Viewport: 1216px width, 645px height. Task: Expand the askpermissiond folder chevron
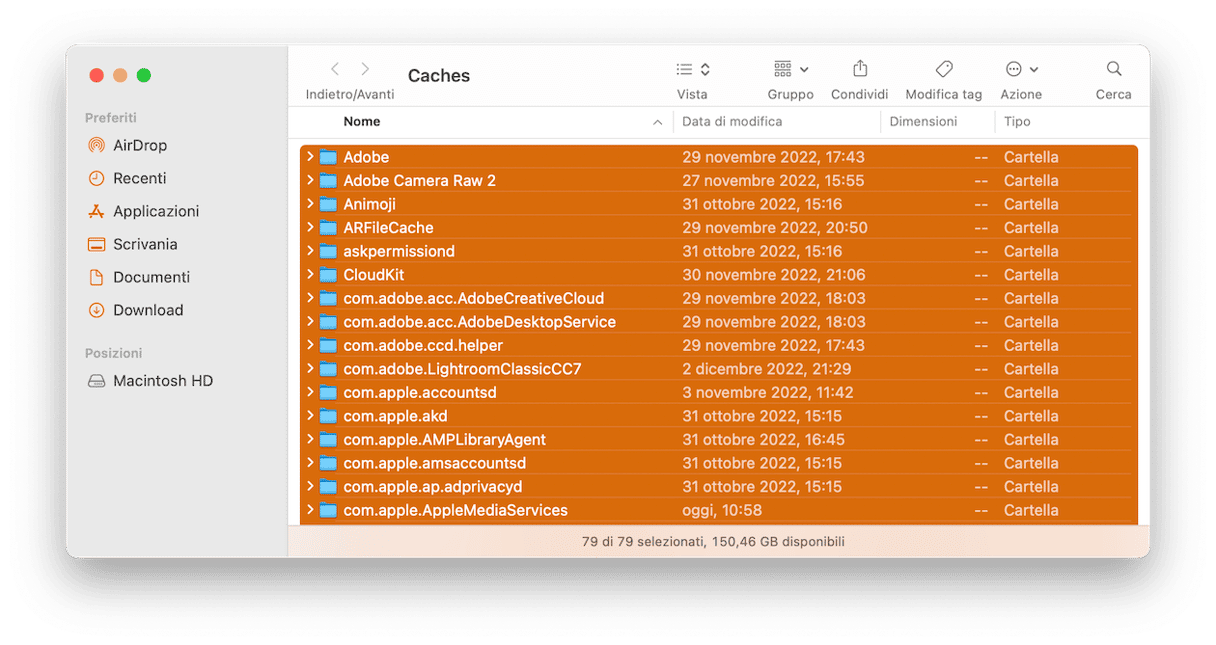pos(310,251)
